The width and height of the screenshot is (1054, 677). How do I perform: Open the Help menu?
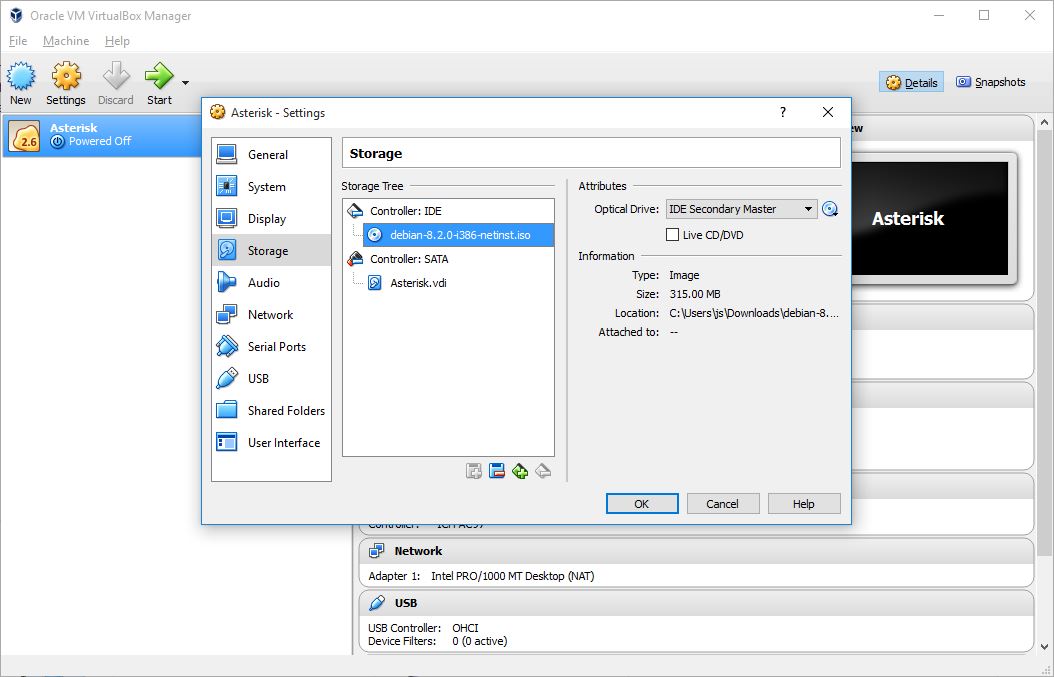117,41
